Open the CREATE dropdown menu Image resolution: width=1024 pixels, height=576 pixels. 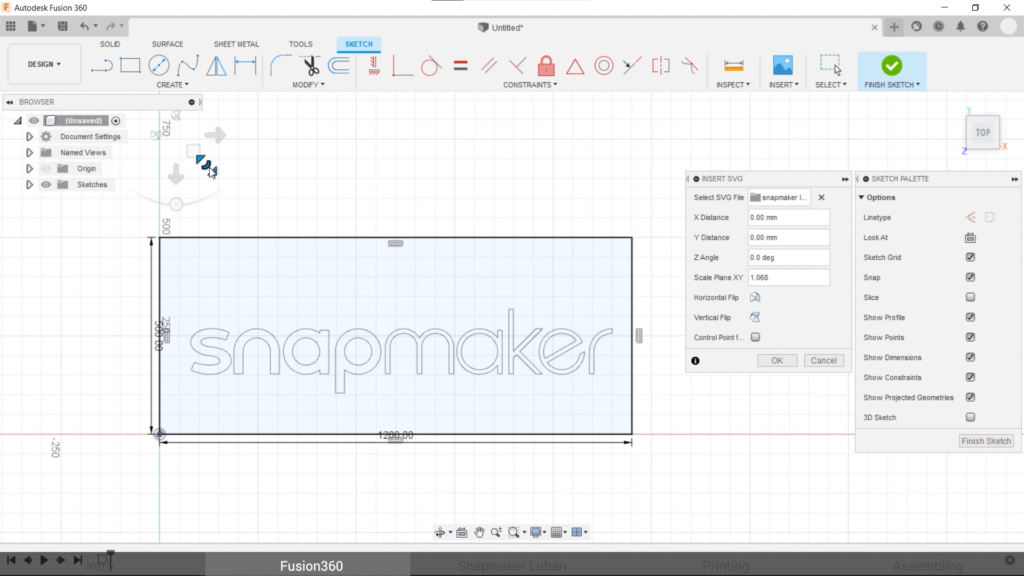click(172, 85)
